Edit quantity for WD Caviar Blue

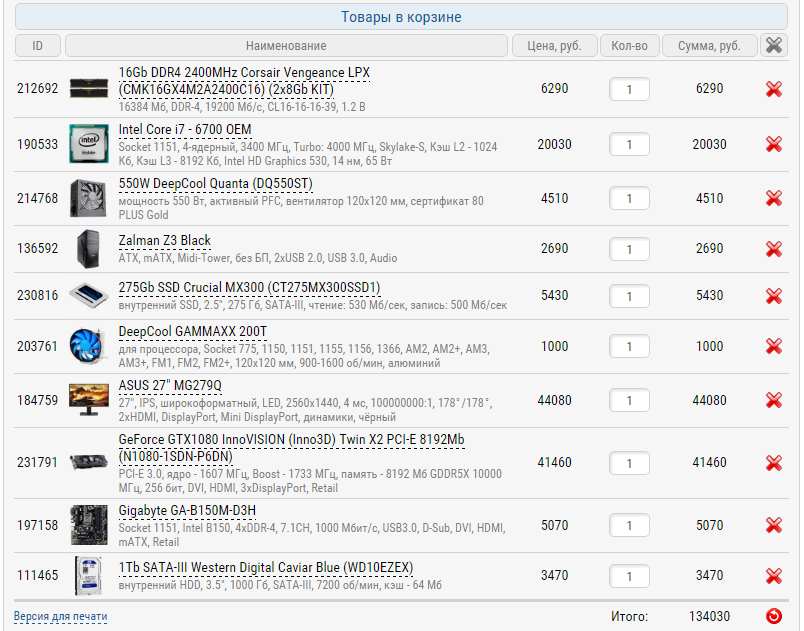[x=629, y=576]
